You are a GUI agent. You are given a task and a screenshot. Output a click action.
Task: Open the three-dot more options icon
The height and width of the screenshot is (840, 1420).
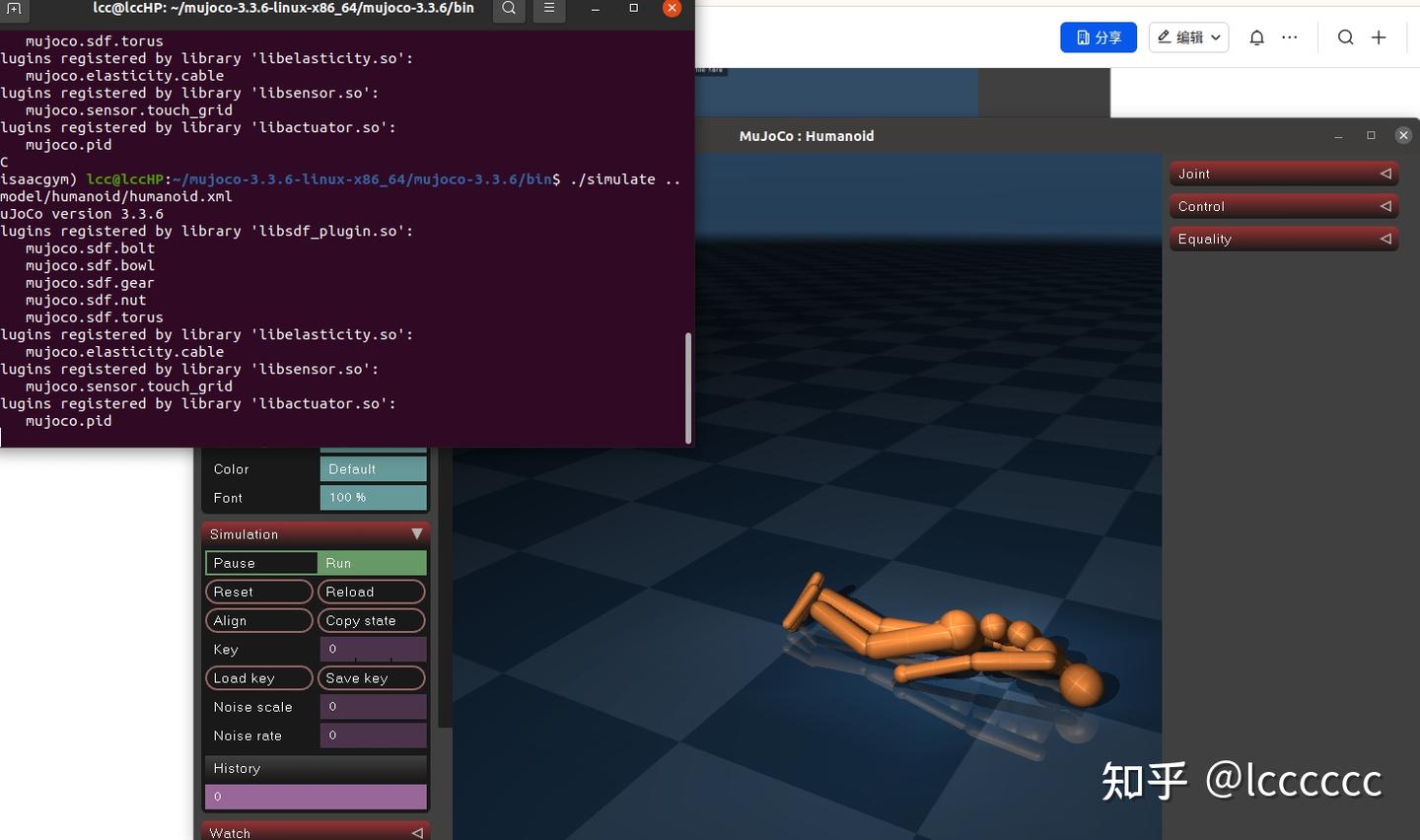[1289, 36]
